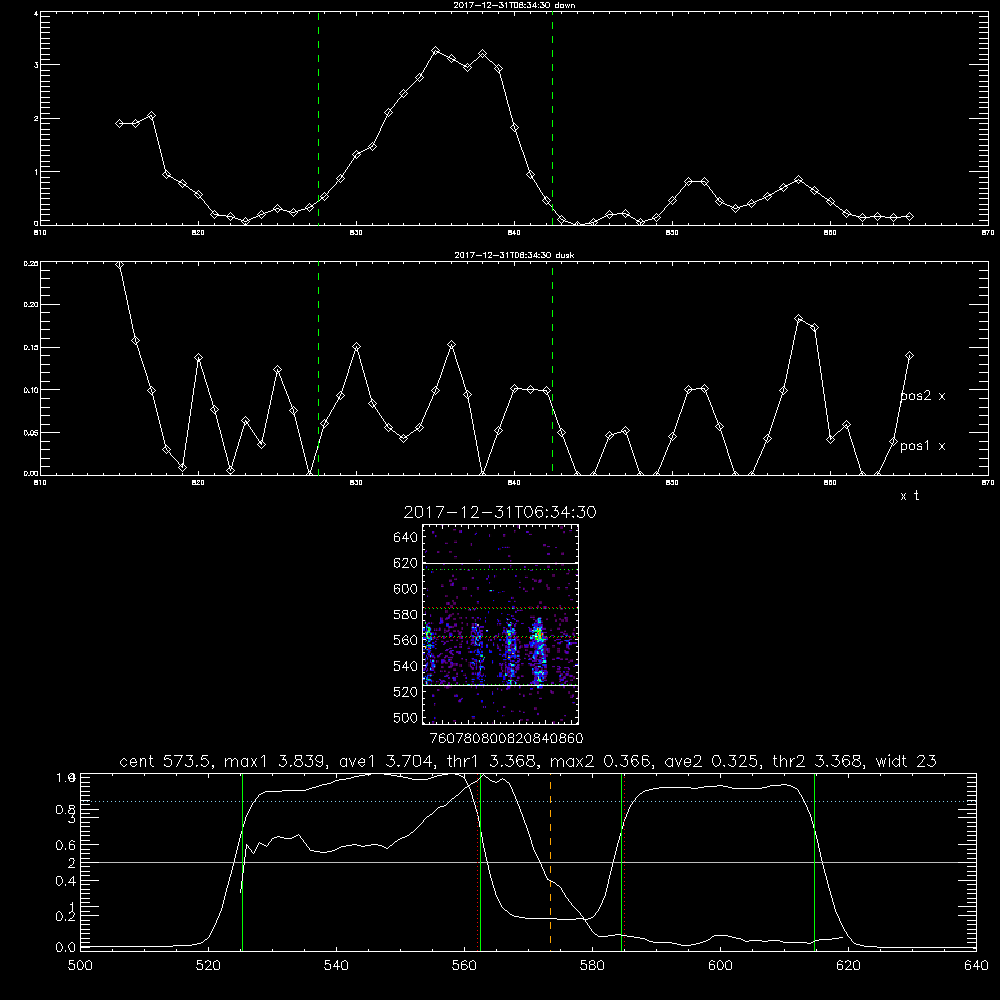Screen dimensions: 1000x1000
Task: Click the 'pos2 x' label
Action: [x=923, y=396]
